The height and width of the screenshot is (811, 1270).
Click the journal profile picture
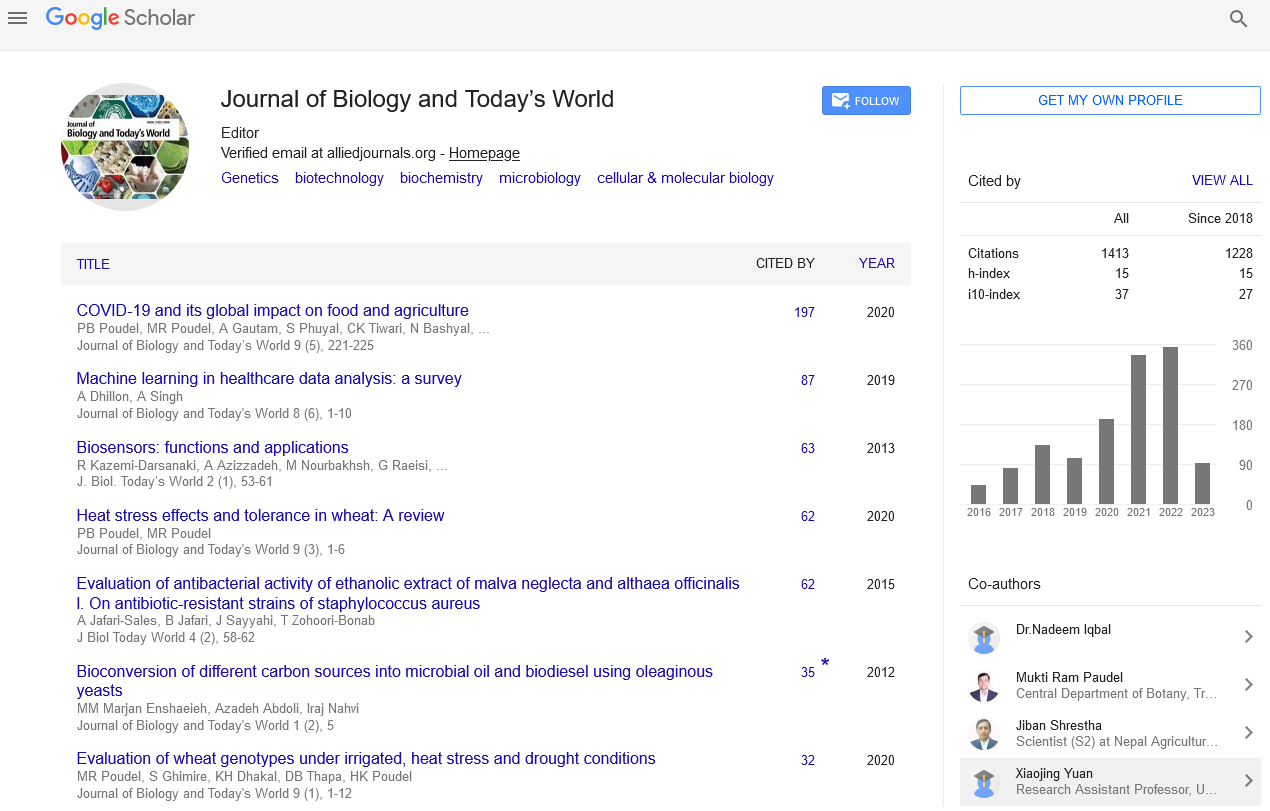coord(125,147)
